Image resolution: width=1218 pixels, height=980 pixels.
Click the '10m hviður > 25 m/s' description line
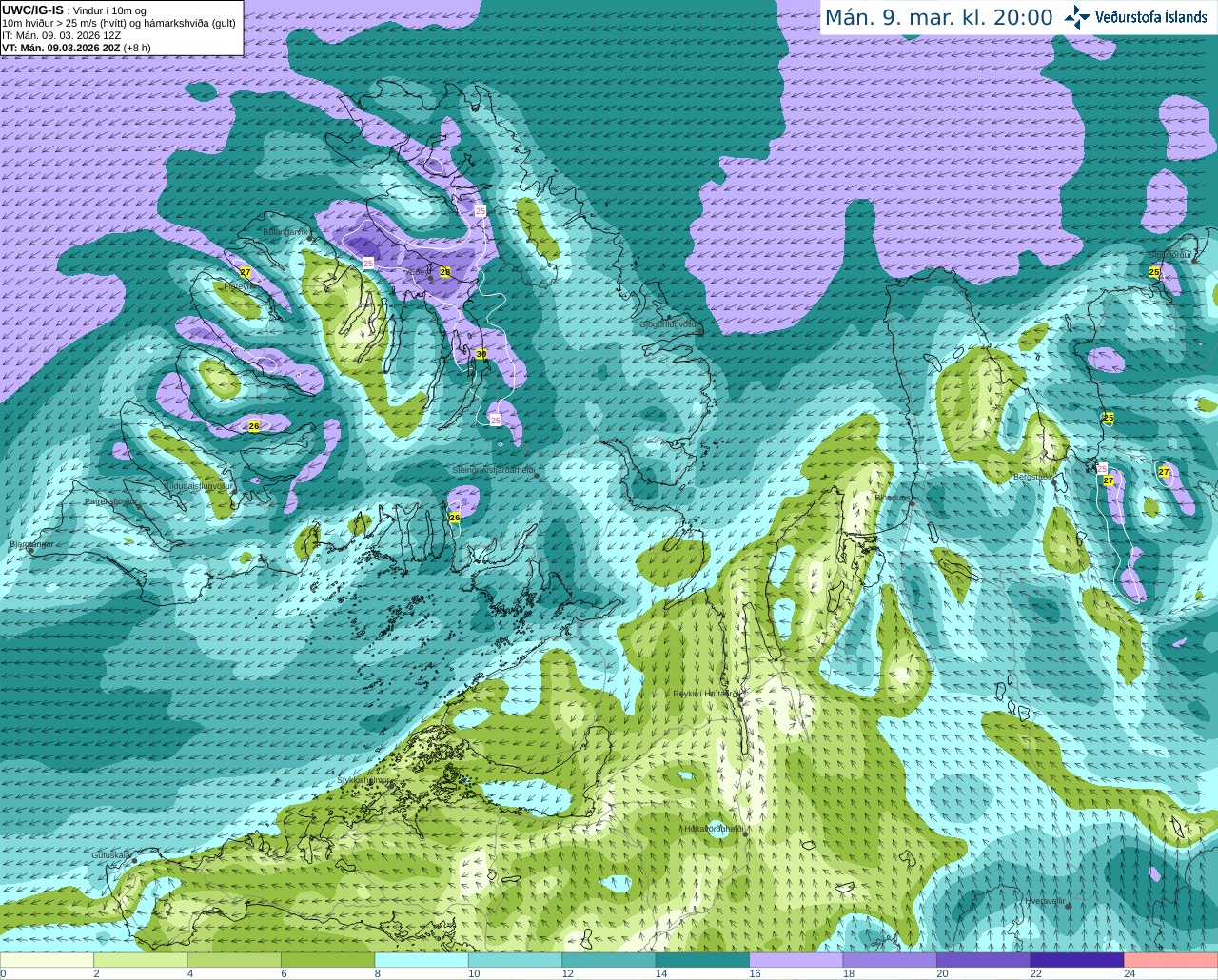click(x=119, y=23)
